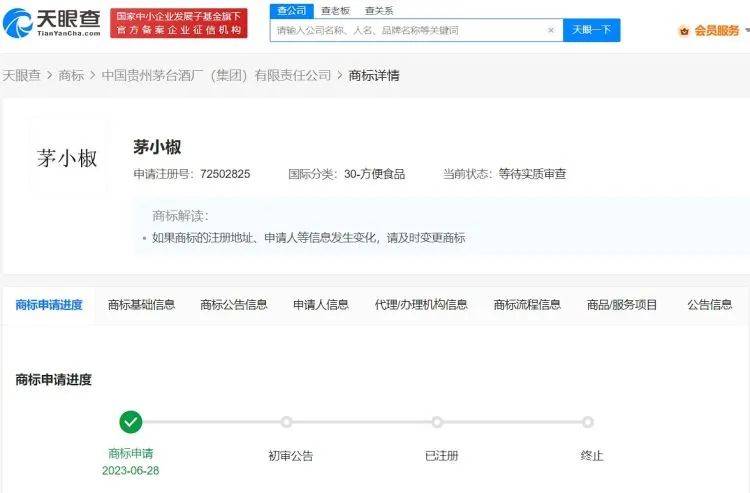Screen dimensions: 750x493
Task: Click the 30-方便食品 classification text
Action: [x=375, y=174]
